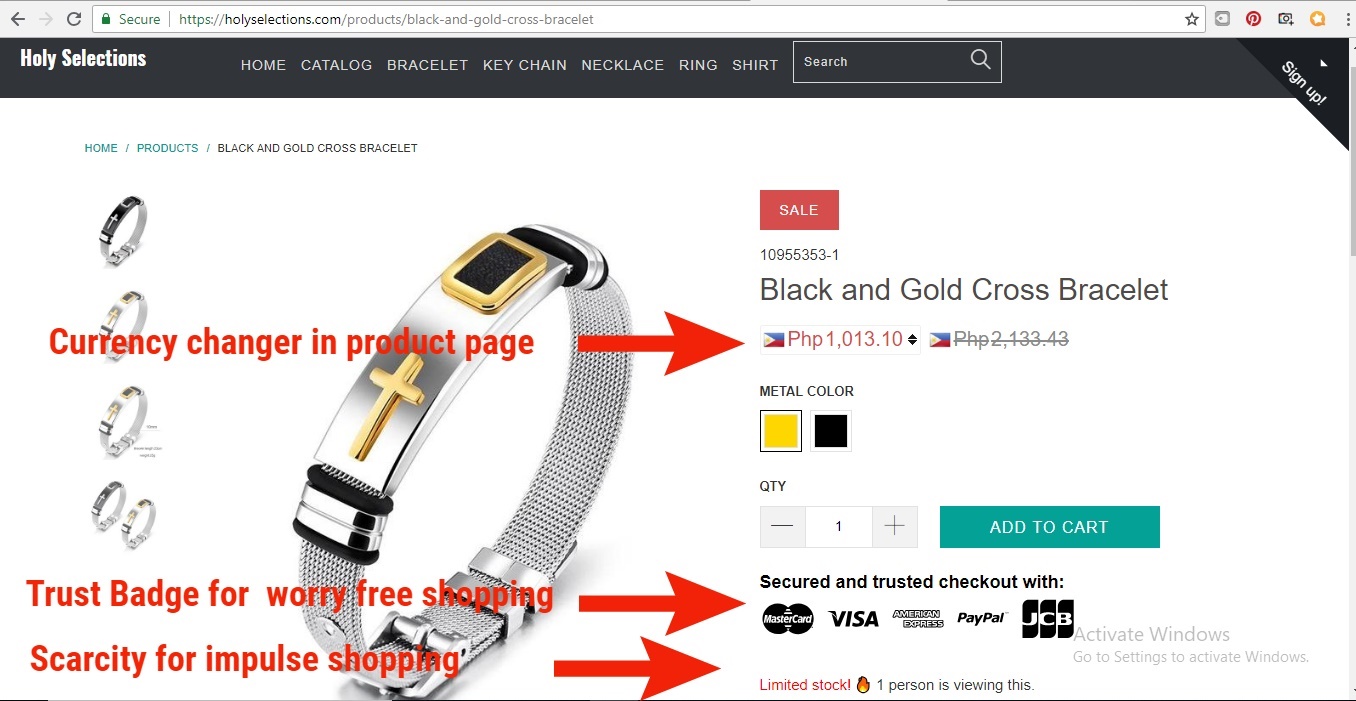Increase quantity with plus button

point(895,527)
